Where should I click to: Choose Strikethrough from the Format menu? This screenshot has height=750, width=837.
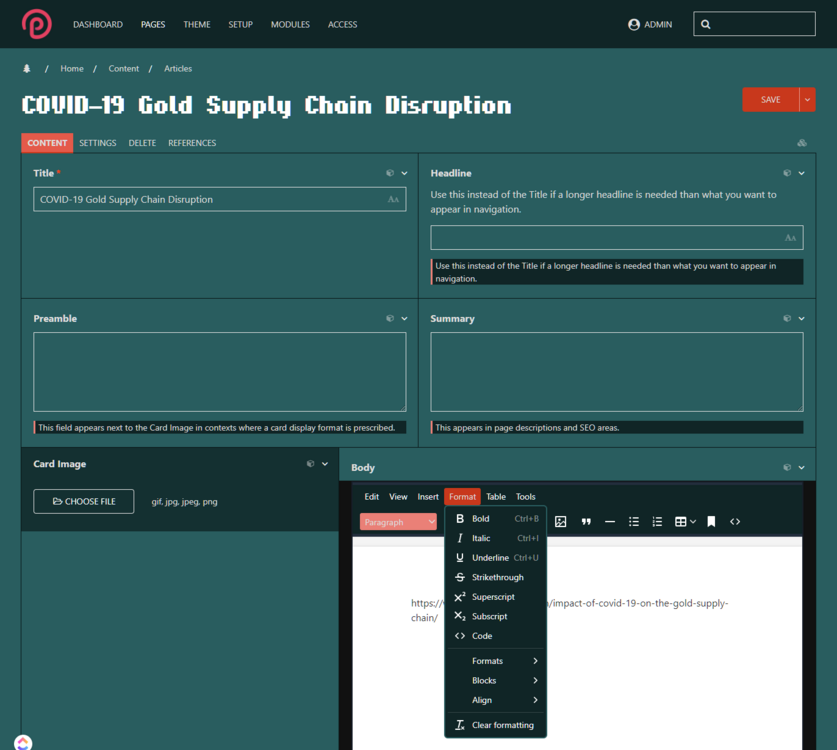[x=496, y=577]
